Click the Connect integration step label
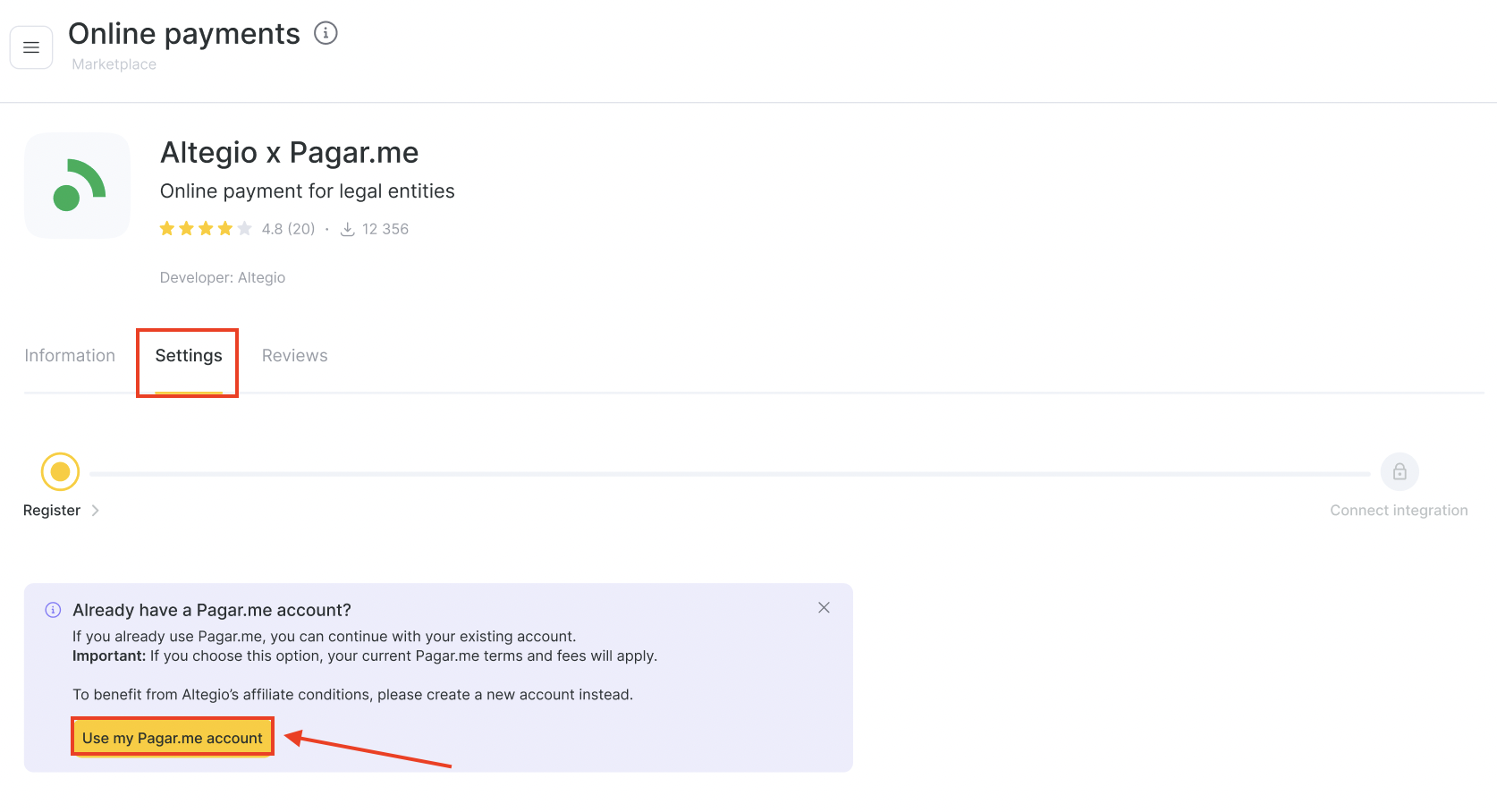The height and width of the screenshot is (812, 1497). tap(1399, 511)
